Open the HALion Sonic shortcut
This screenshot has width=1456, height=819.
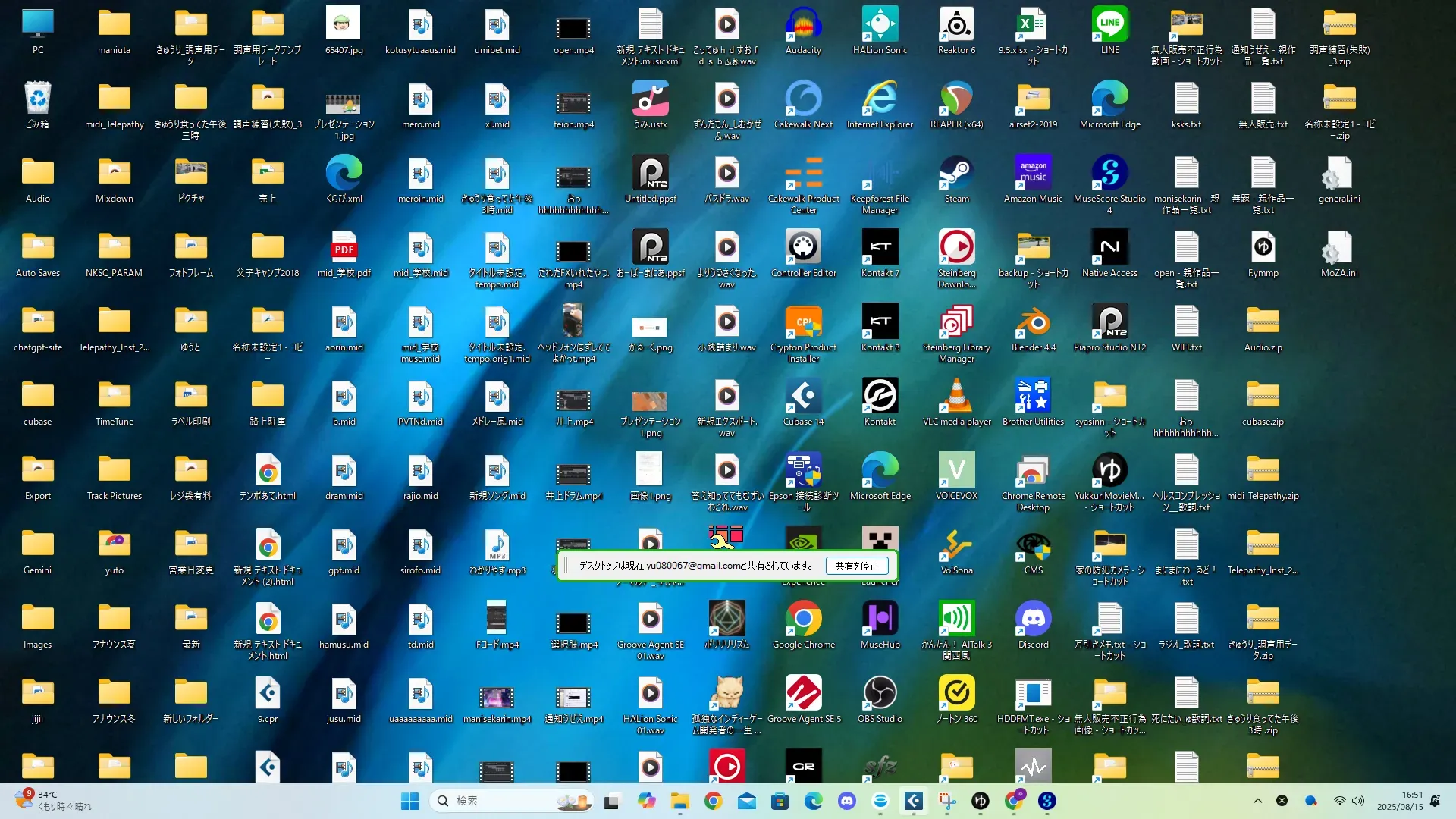[x=880, y=27]
